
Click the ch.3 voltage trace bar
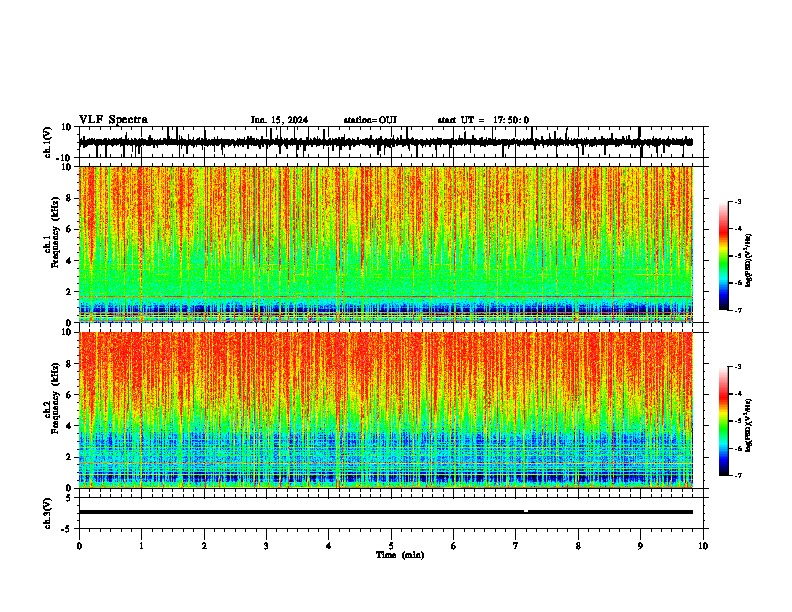385,512
